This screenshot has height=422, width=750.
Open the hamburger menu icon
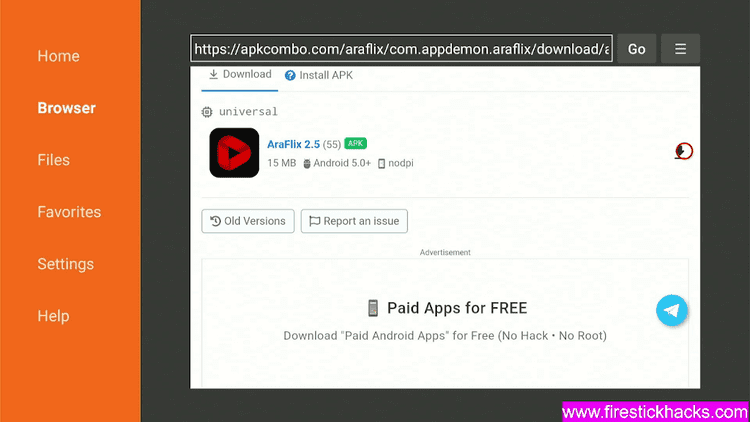[x=680, y=49]
